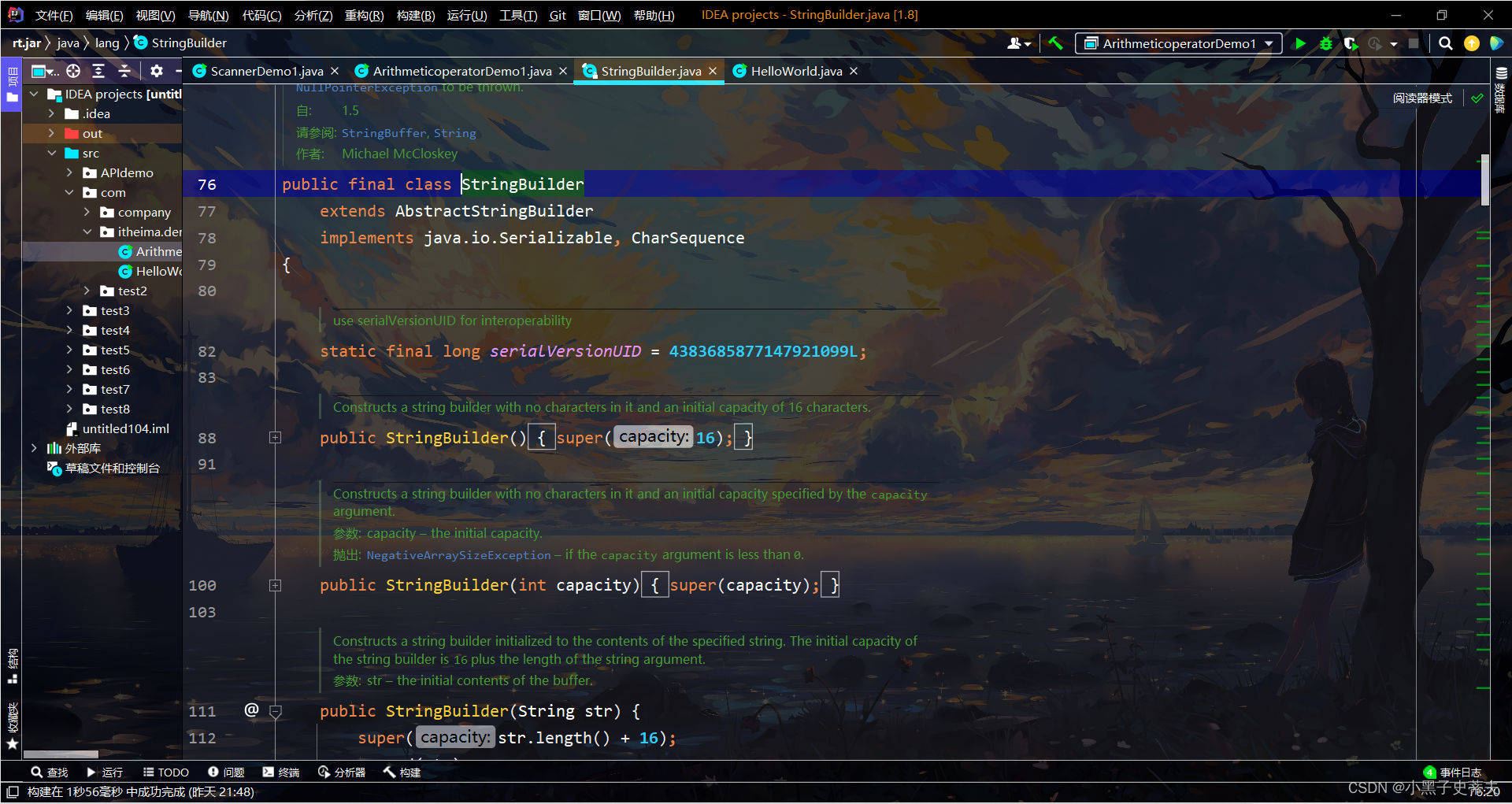Open the Refactor menu (重构)

pos(364,15)
